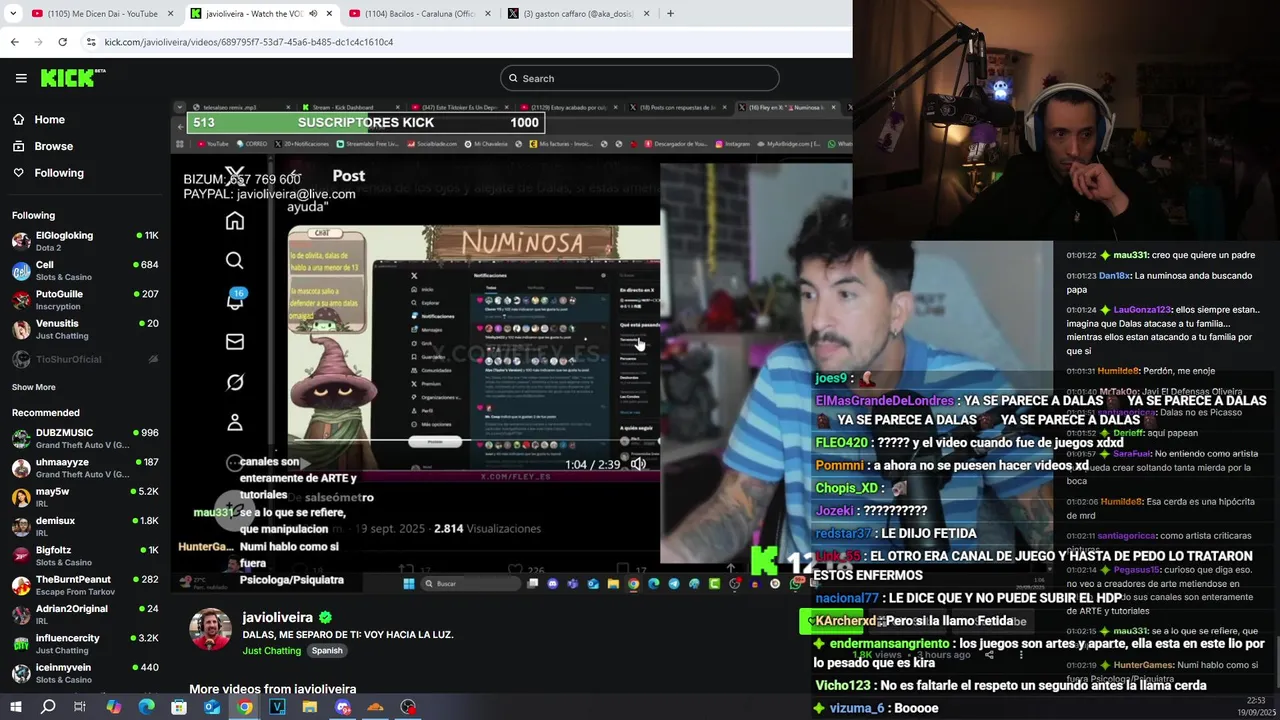Open Outlook from the taskbar
The height and width of the screenshot is (720, 1280).
coord(212,707)
